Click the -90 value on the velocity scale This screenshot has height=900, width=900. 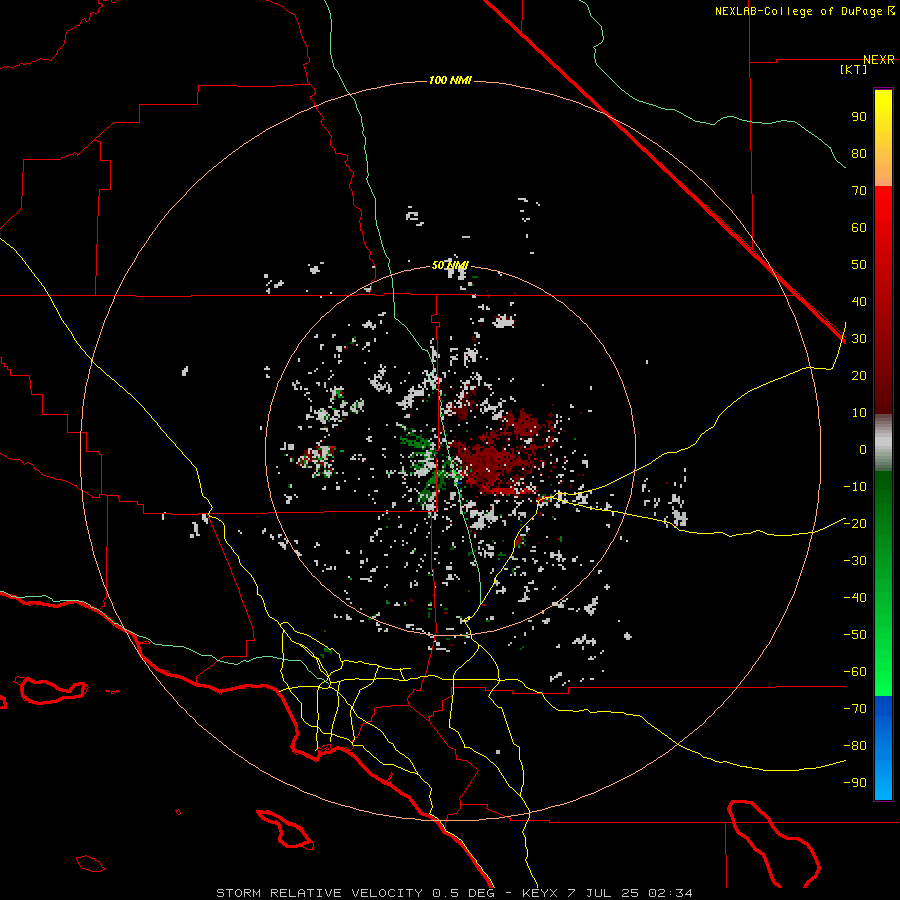855,783
